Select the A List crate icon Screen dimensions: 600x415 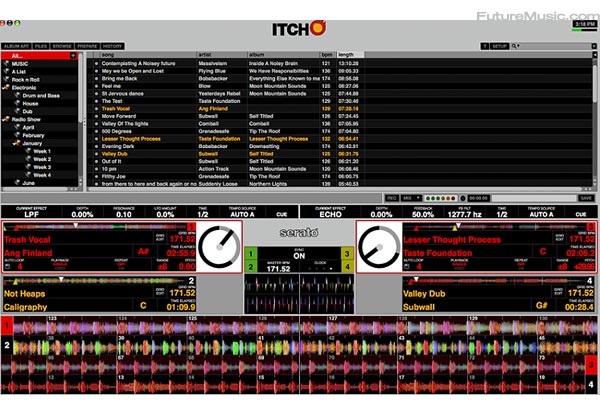(x=6, y=72)
